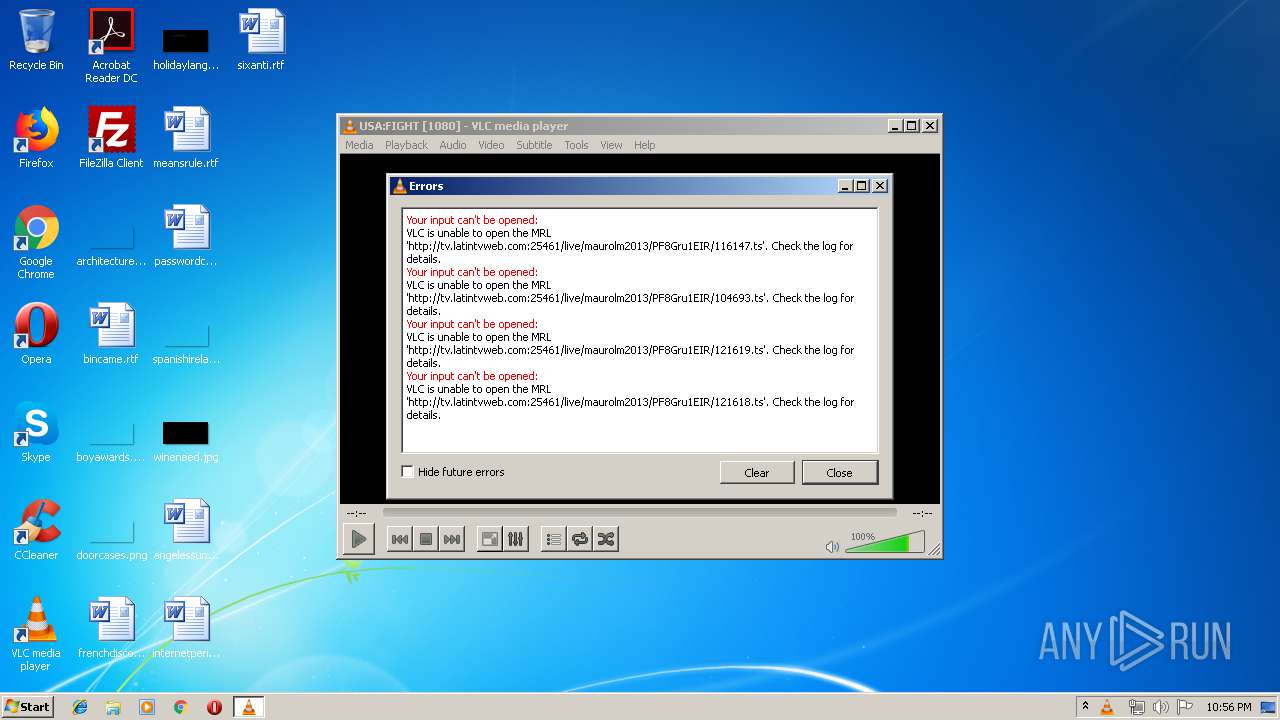The width and height of the screenshot is (1280, 720).
Task: Click the Close button in Errors dialog
Action: point(839,472)
